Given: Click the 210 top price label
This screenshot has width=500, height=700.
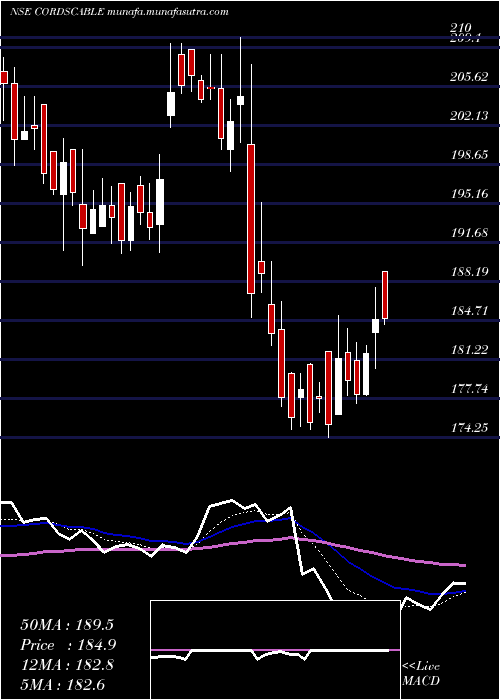Looking at the screenshot, I should pos(461,28).
